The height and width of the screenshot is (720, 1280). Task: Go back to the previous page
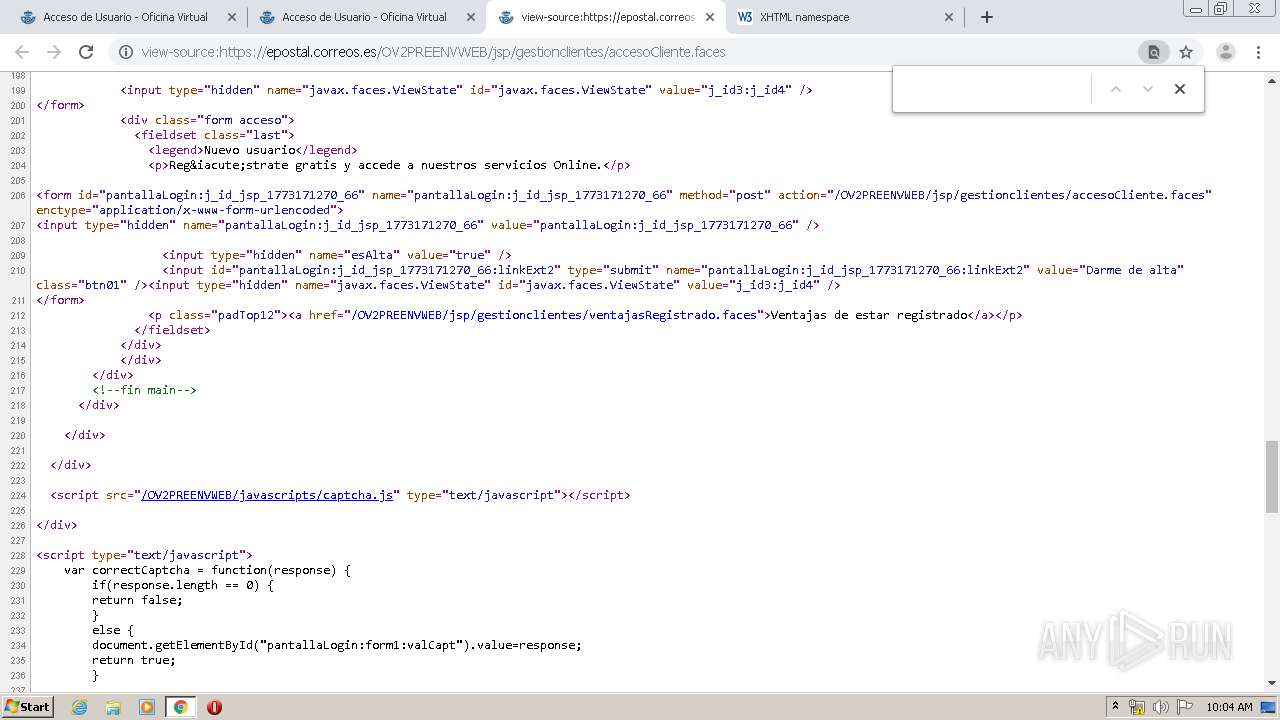pos(22,52)
